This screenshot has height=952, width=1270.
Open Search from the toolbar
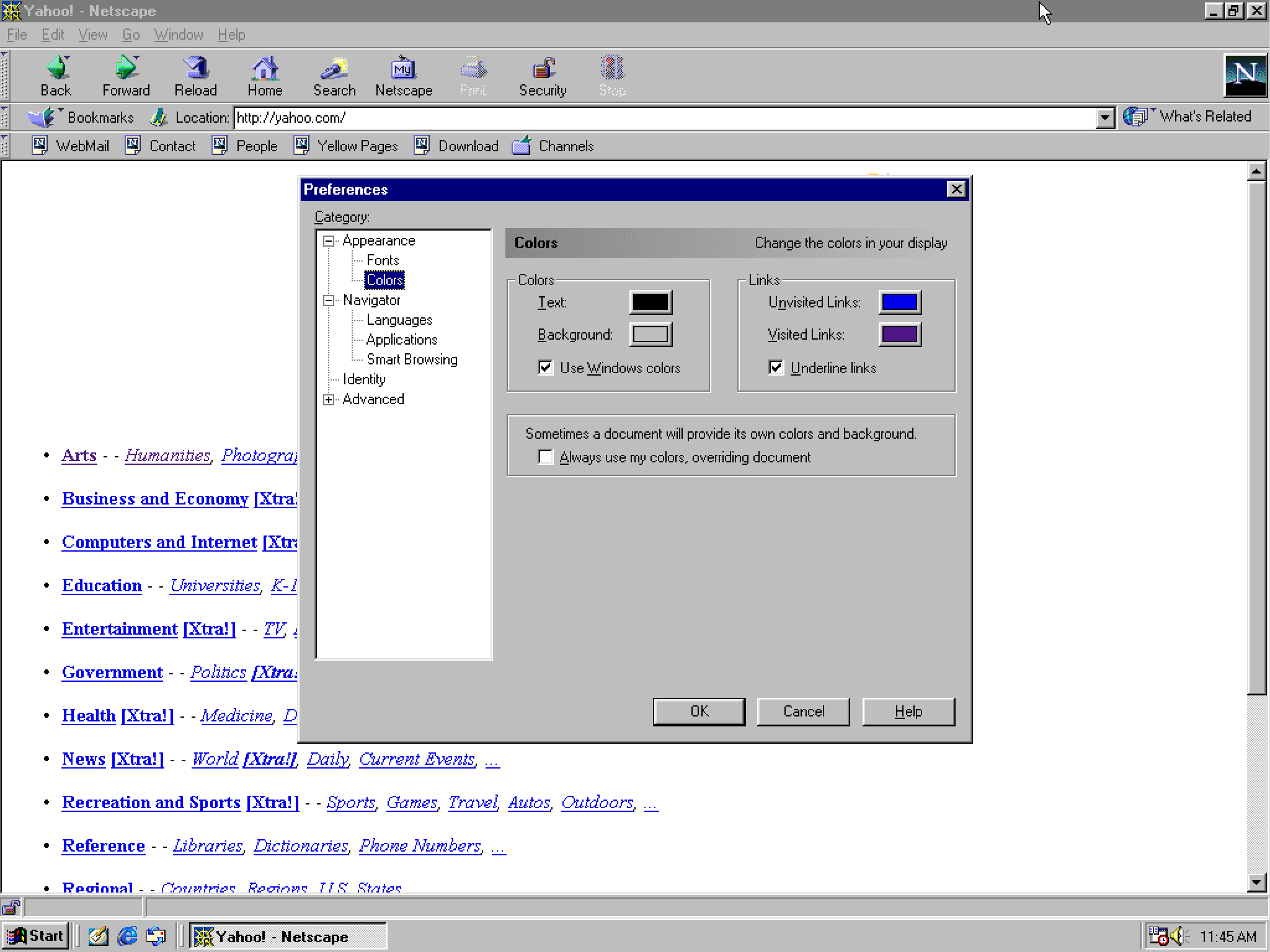pos(335,76)
